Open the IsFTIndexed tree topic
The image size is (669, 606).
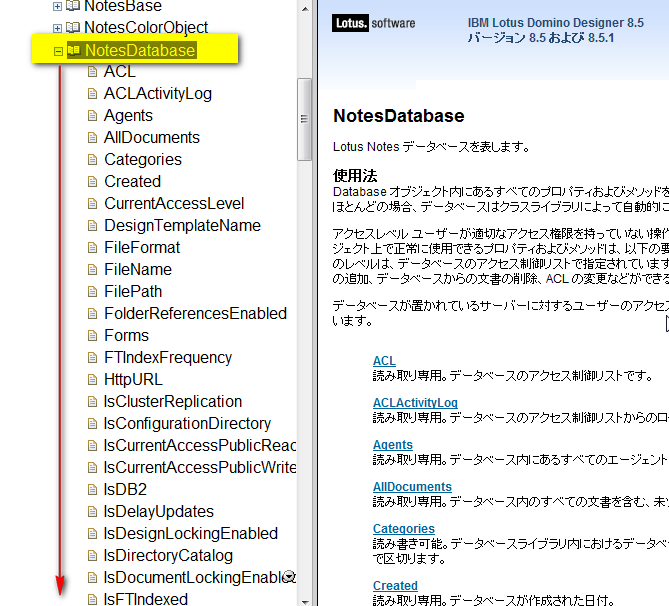145,599
